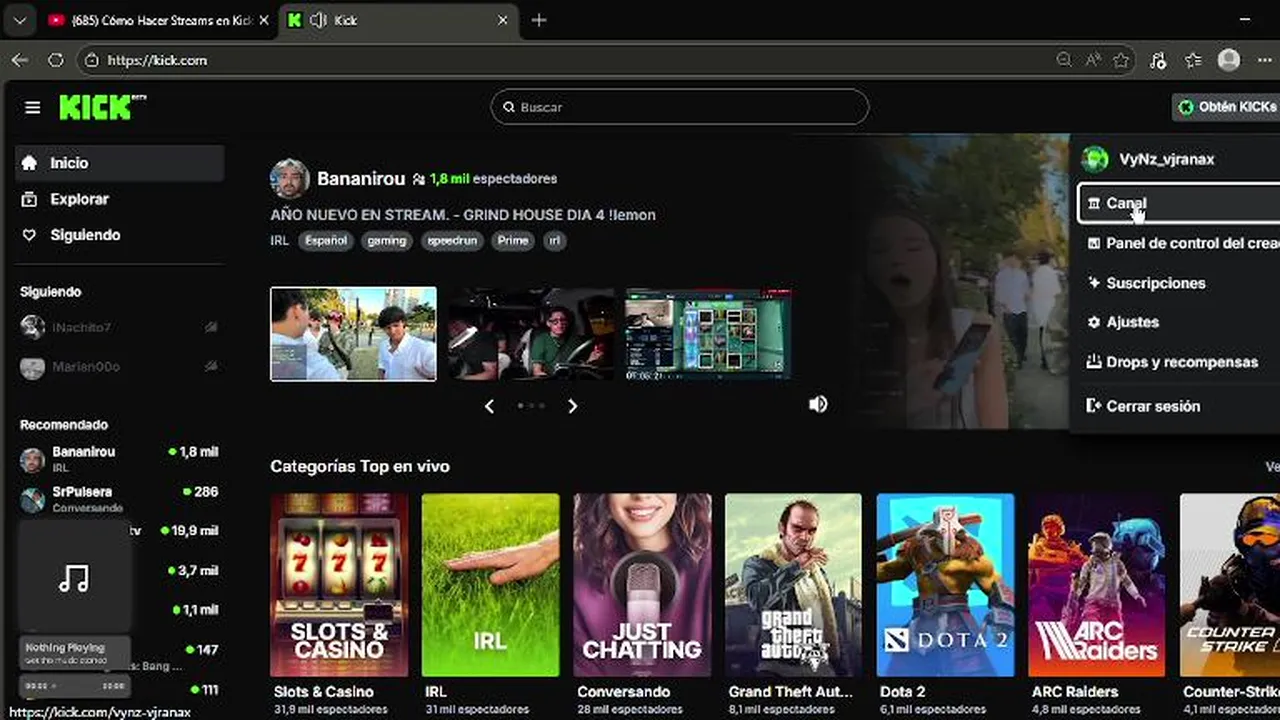1280x720 pixels.
Task: Select second carousel thumbnail with car interior
Action: pyautogui.click(x=531, y=334)
